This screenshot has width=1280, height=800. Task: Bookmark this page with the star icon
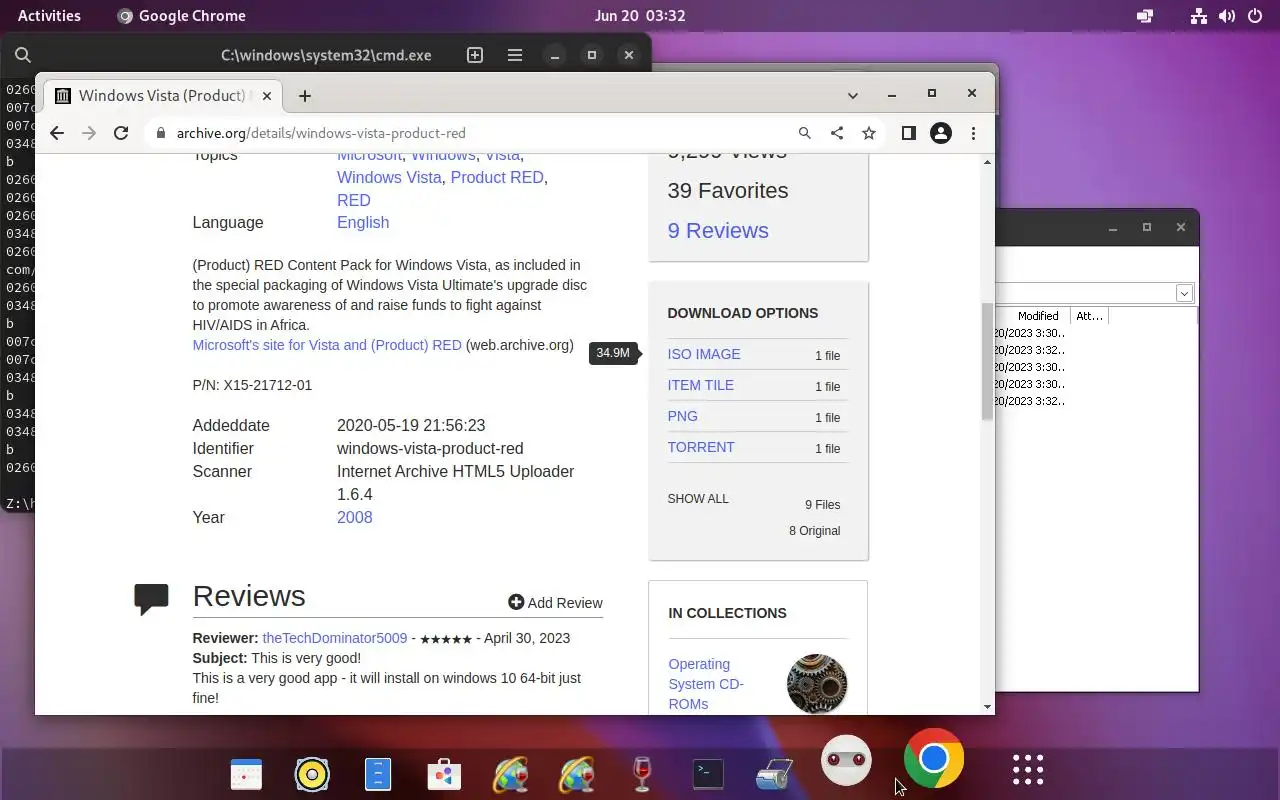click(869, 133)
